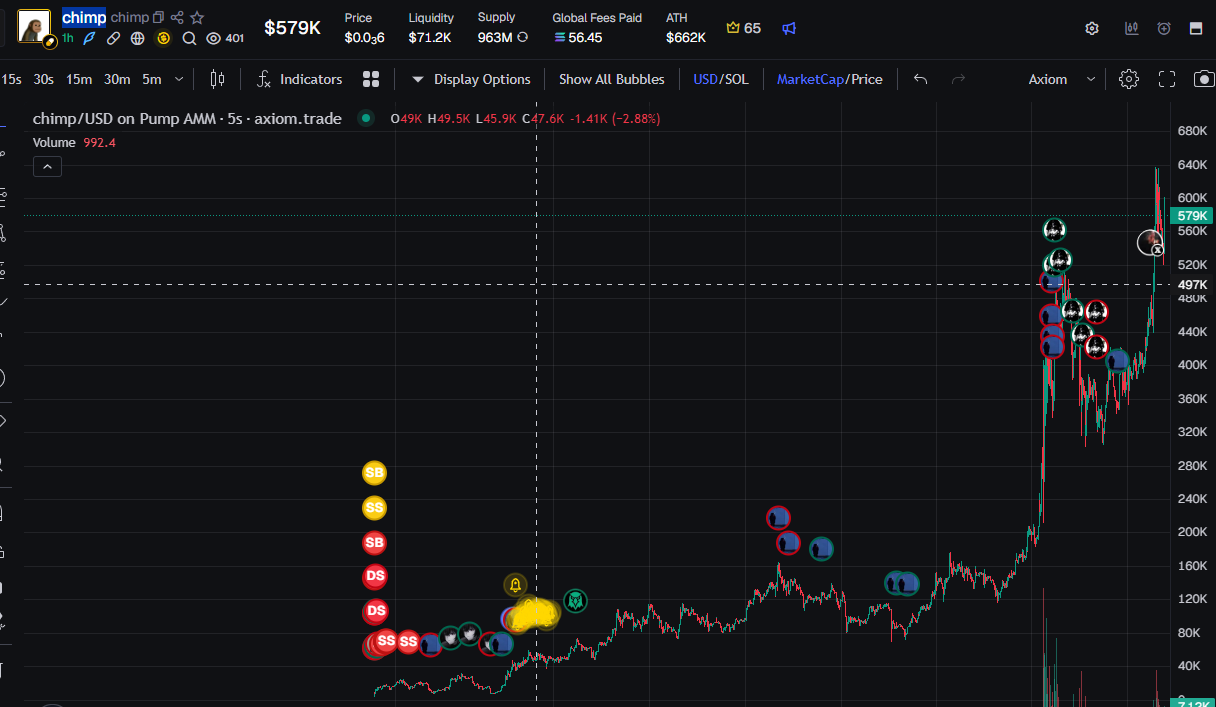Click the four-square layout templates icon
This screenshot has width=1216, height=707.
coord(371,79)
